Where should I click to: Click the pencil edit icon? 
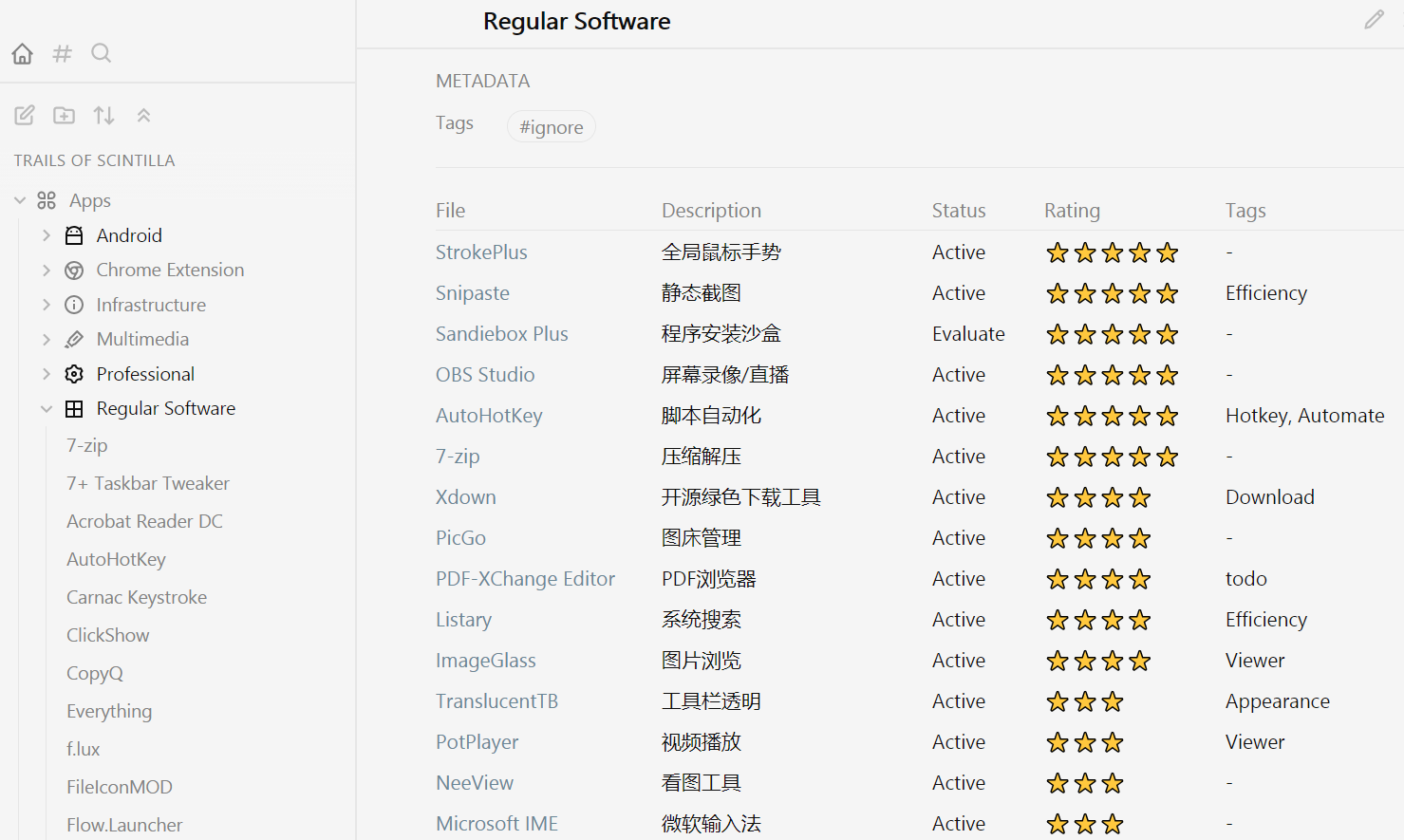tap(1374, 20)
